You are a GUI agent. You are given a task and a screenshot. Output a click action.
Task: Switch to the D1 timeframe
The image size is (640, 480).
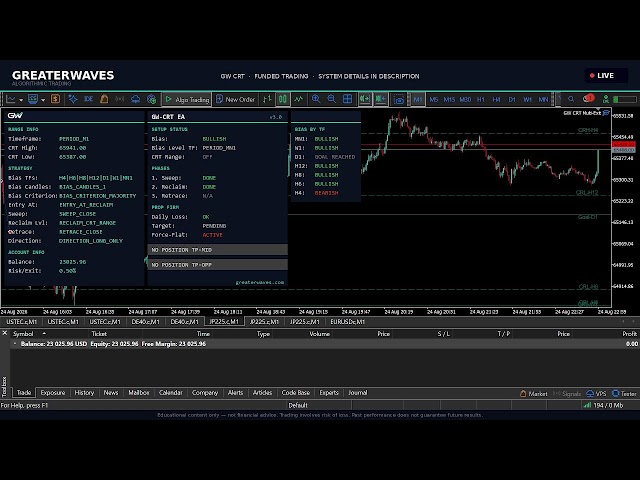512,99
